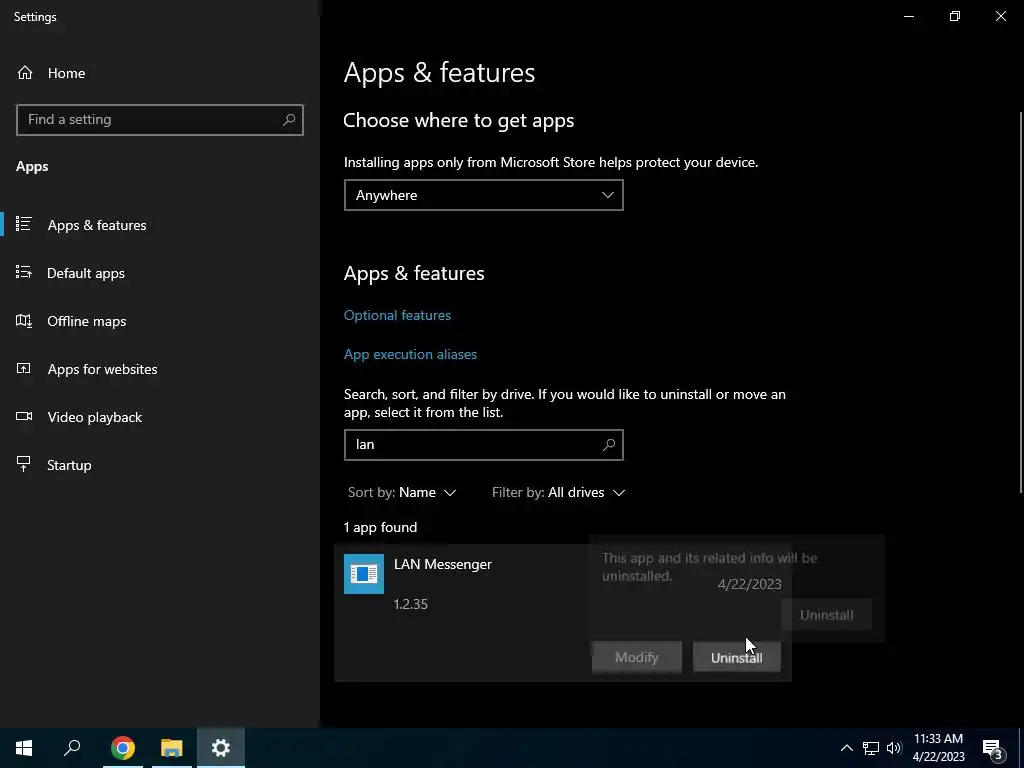The width and height of the screenshot is (1024, 768).
Task: Click the Settings gear taskbar icon
Action: coord(221,748)
